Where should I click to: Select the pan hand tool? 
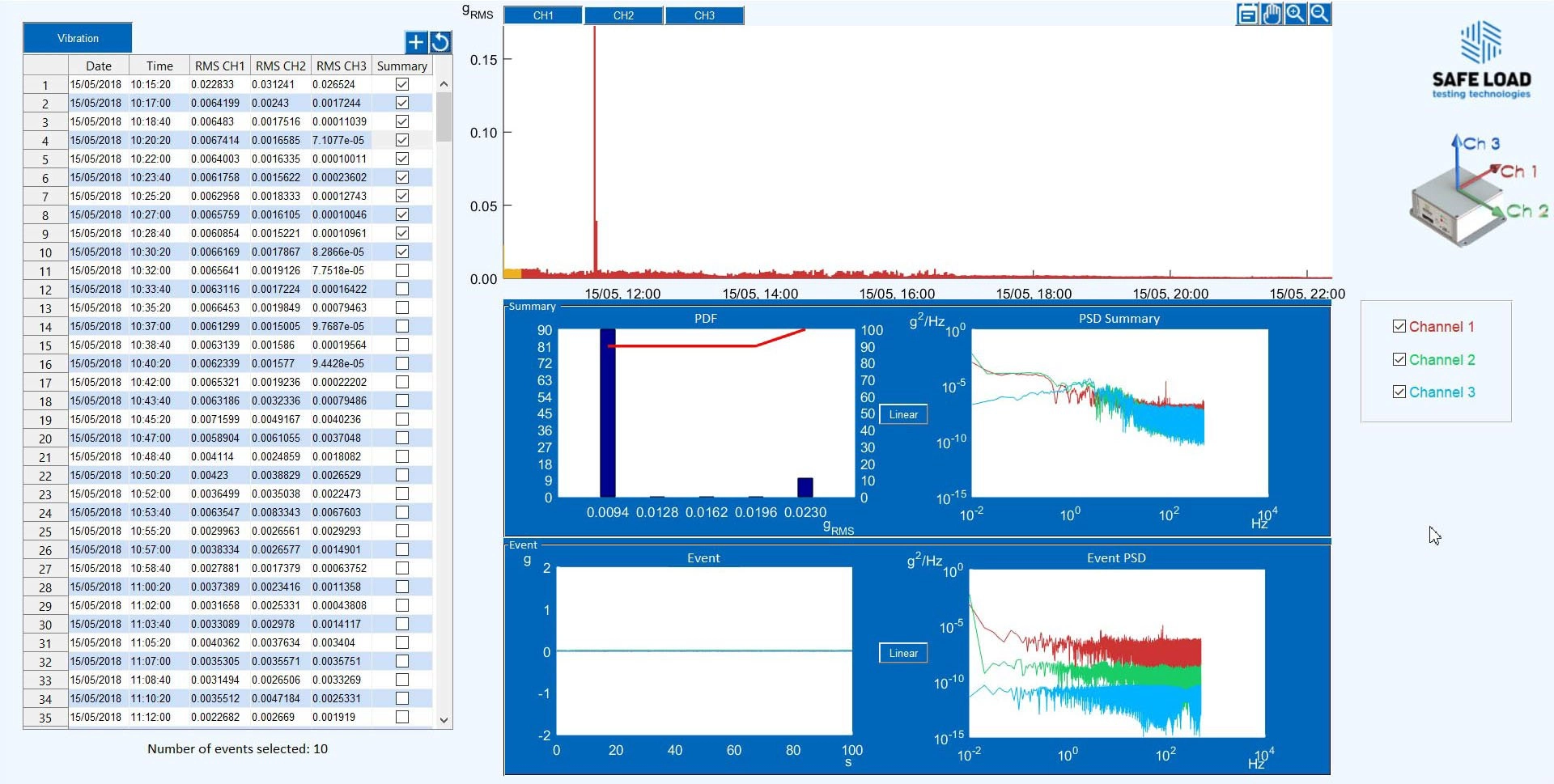click(1272, 14)
